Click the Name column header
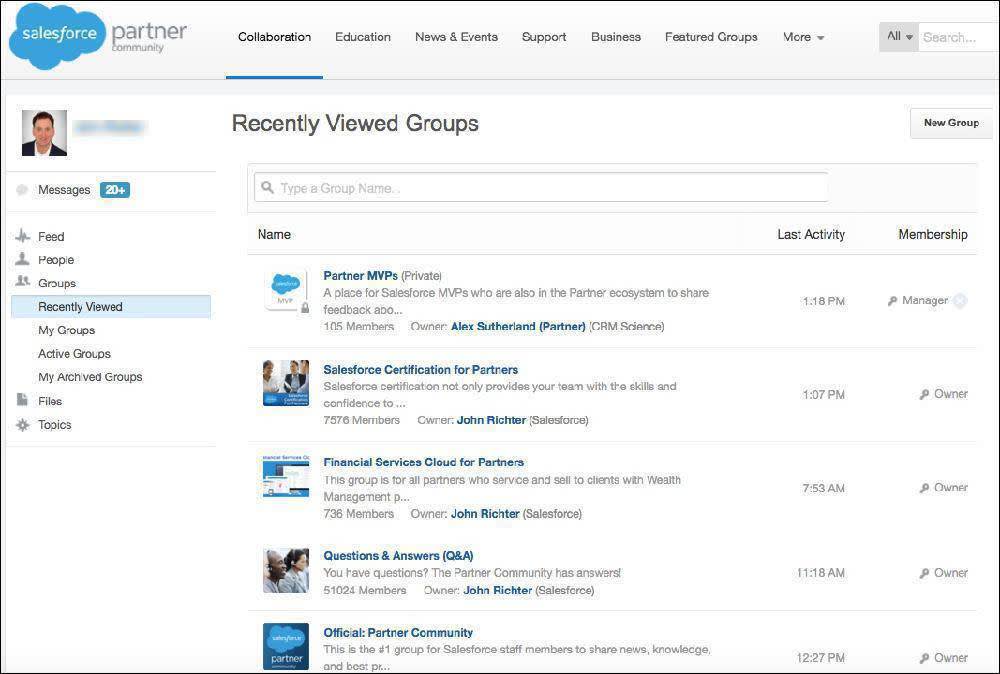 pos(274,234)
